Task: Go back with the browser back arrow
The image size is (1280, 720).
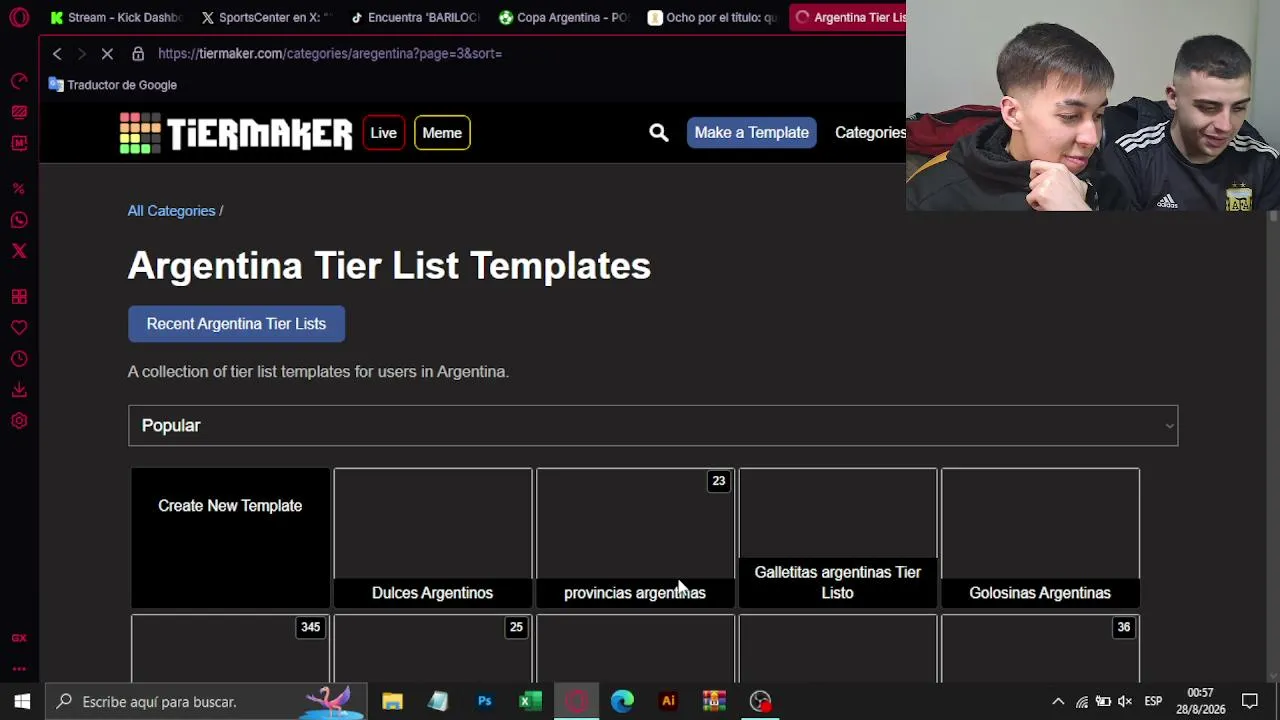Action: coord(57,53)
